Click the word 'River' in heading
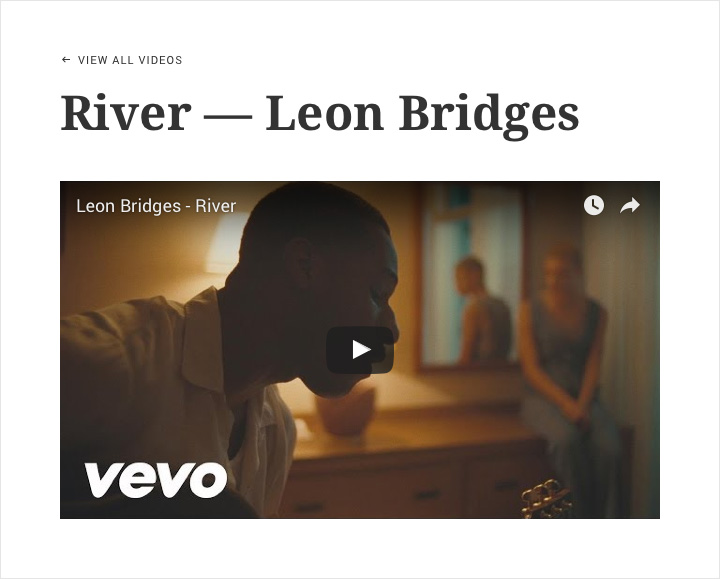The height and width of the screenshot is (579, 720). (x=126, y=112)
